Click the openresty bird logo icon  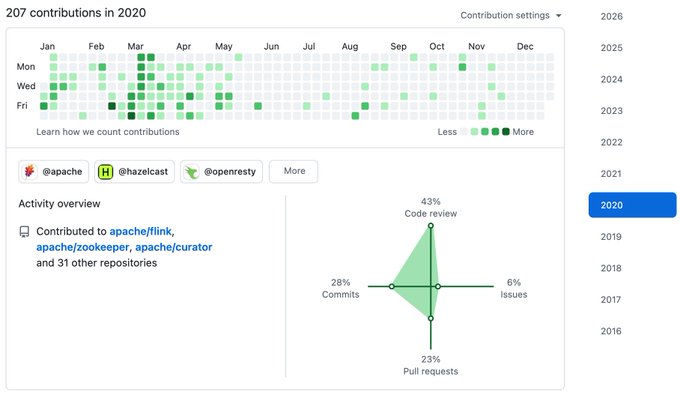[x=192, y=172]
